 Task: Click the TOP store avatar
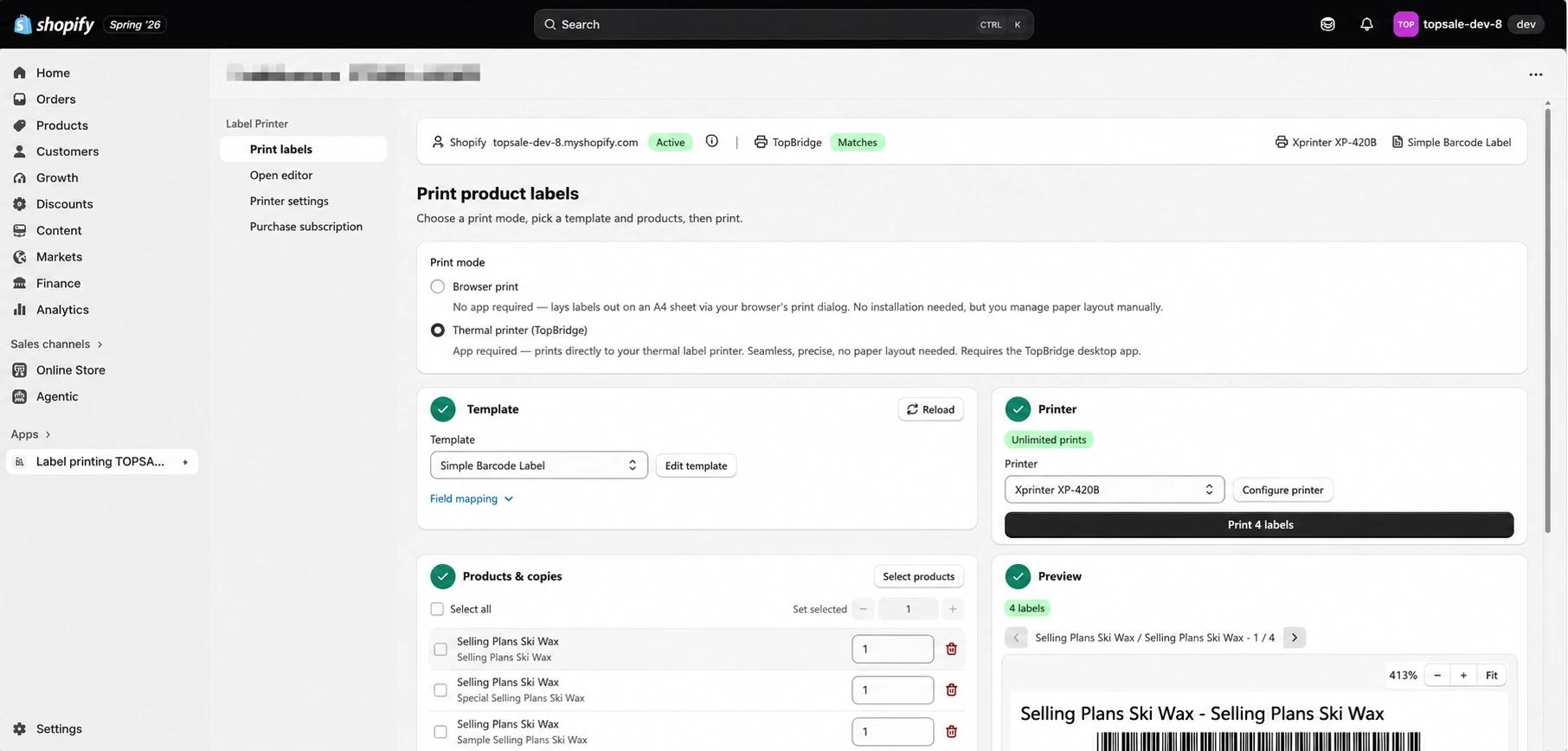point(1405,24)
